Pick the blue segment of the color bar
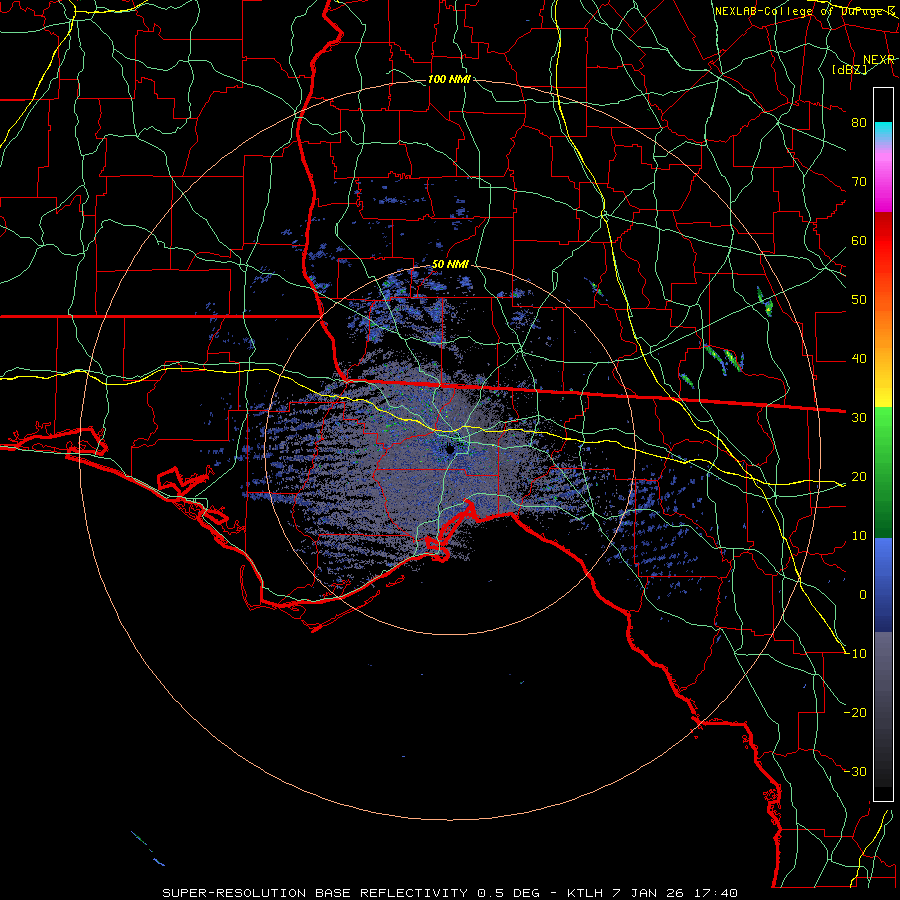Image resolution: width=900 pixels, height=900 pixels. pyautogui.click(x=883, y=585)
